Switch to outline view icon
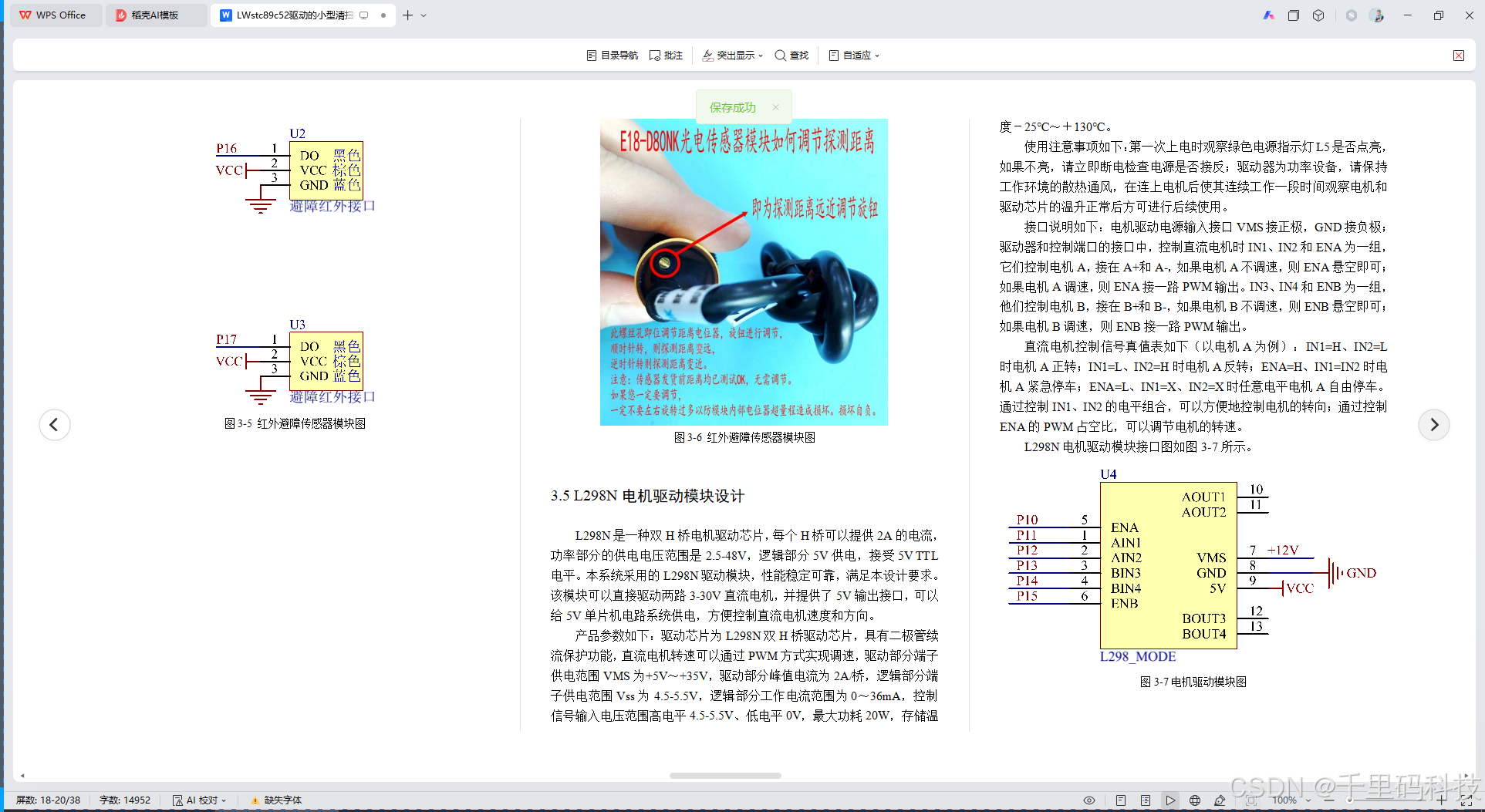 pyautogui.click(x=1146, y=800)
